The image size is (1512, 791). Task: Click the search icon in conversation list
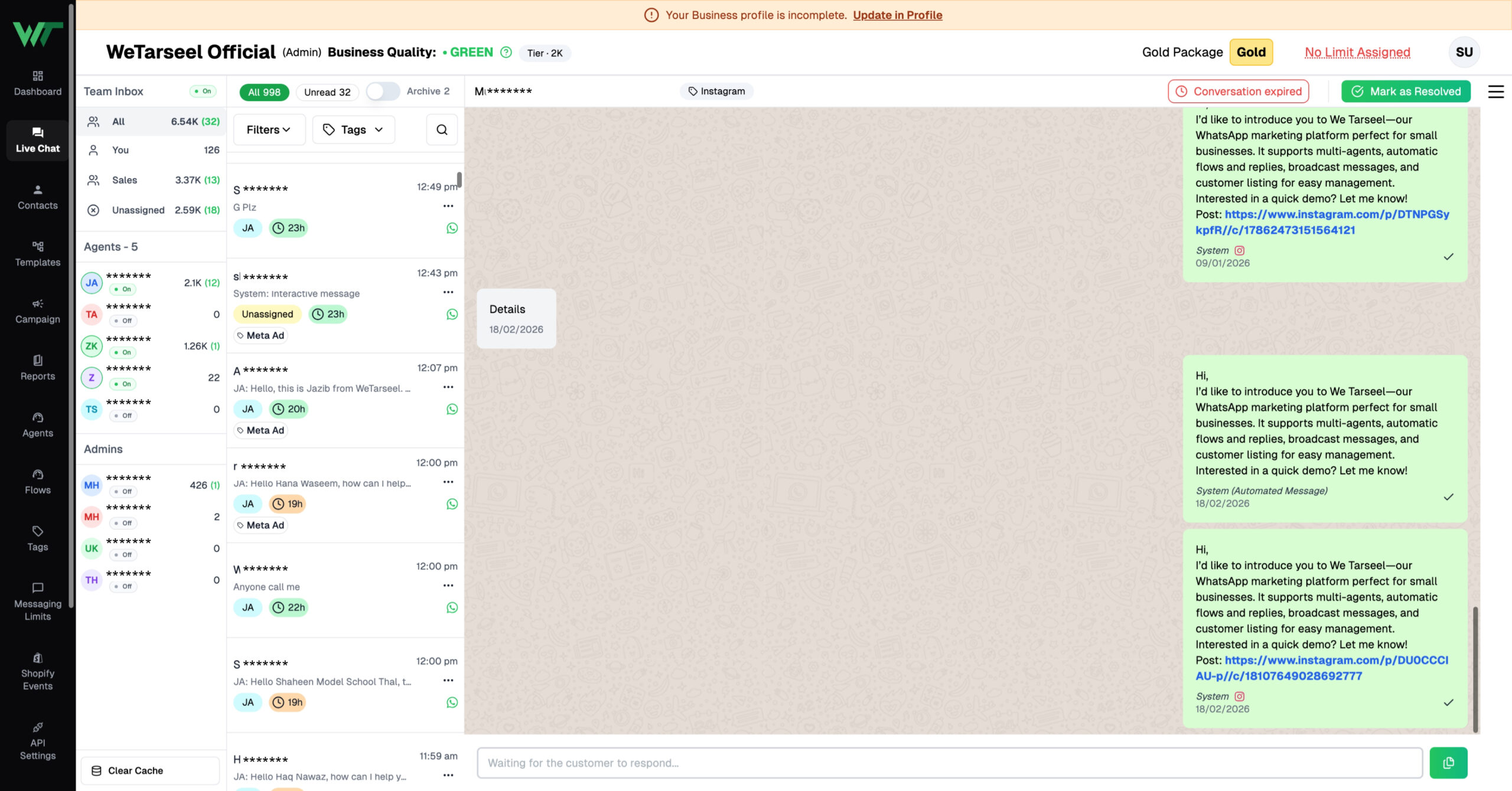442,130
